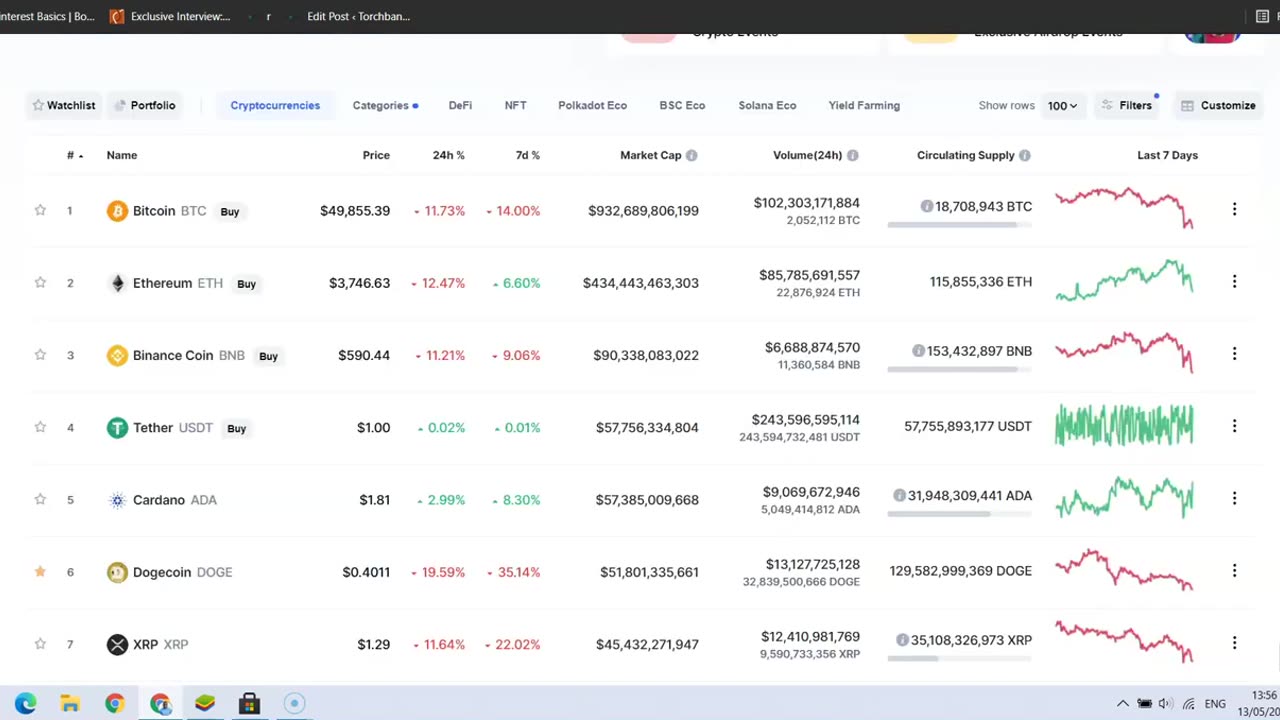This screenshot has height=720, width=1280.
Task: Toggle the Cardano watchlist star
Action: 40,499
